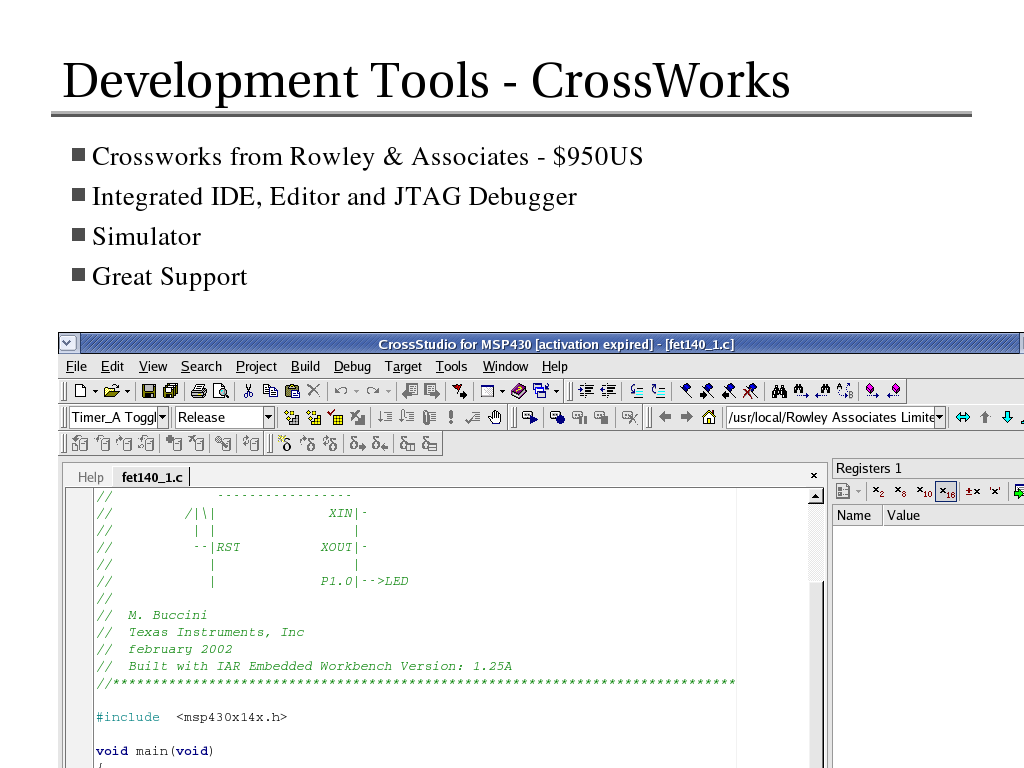Toggle hexadecimal x16 register display
Viewport: 1024px width, 768px height.
(946, 491)
